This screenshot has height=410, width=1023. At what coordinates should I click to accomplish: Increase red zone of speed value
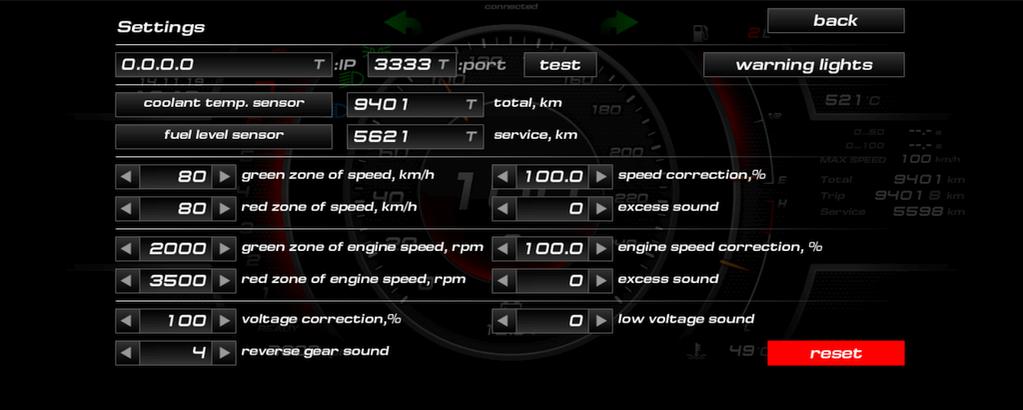click(x=224, y=208)
